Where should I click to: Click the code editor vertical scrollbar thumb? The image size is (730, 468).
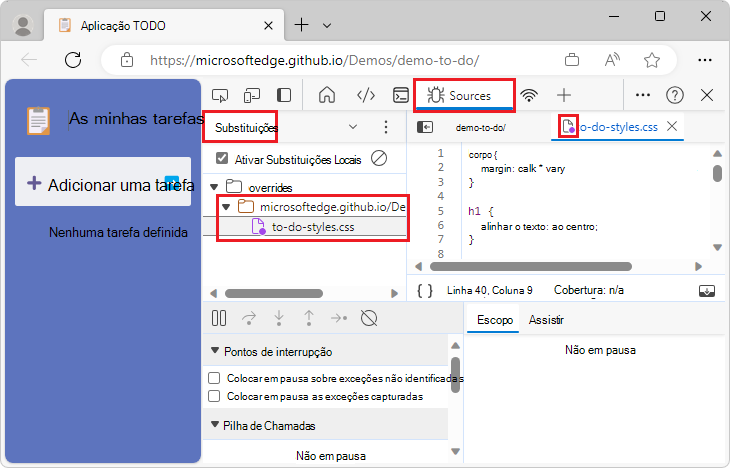[x=717, y=173]
